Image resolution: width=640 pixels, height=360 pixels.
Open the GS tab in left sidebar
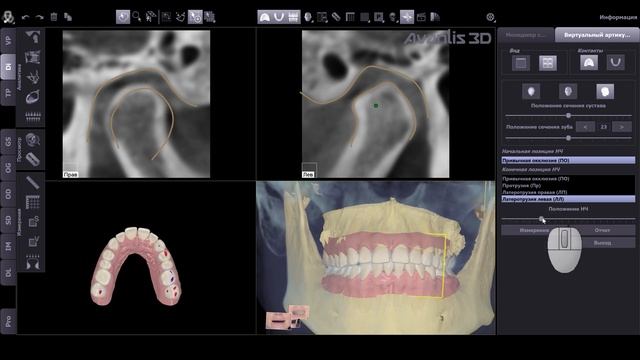8,142
